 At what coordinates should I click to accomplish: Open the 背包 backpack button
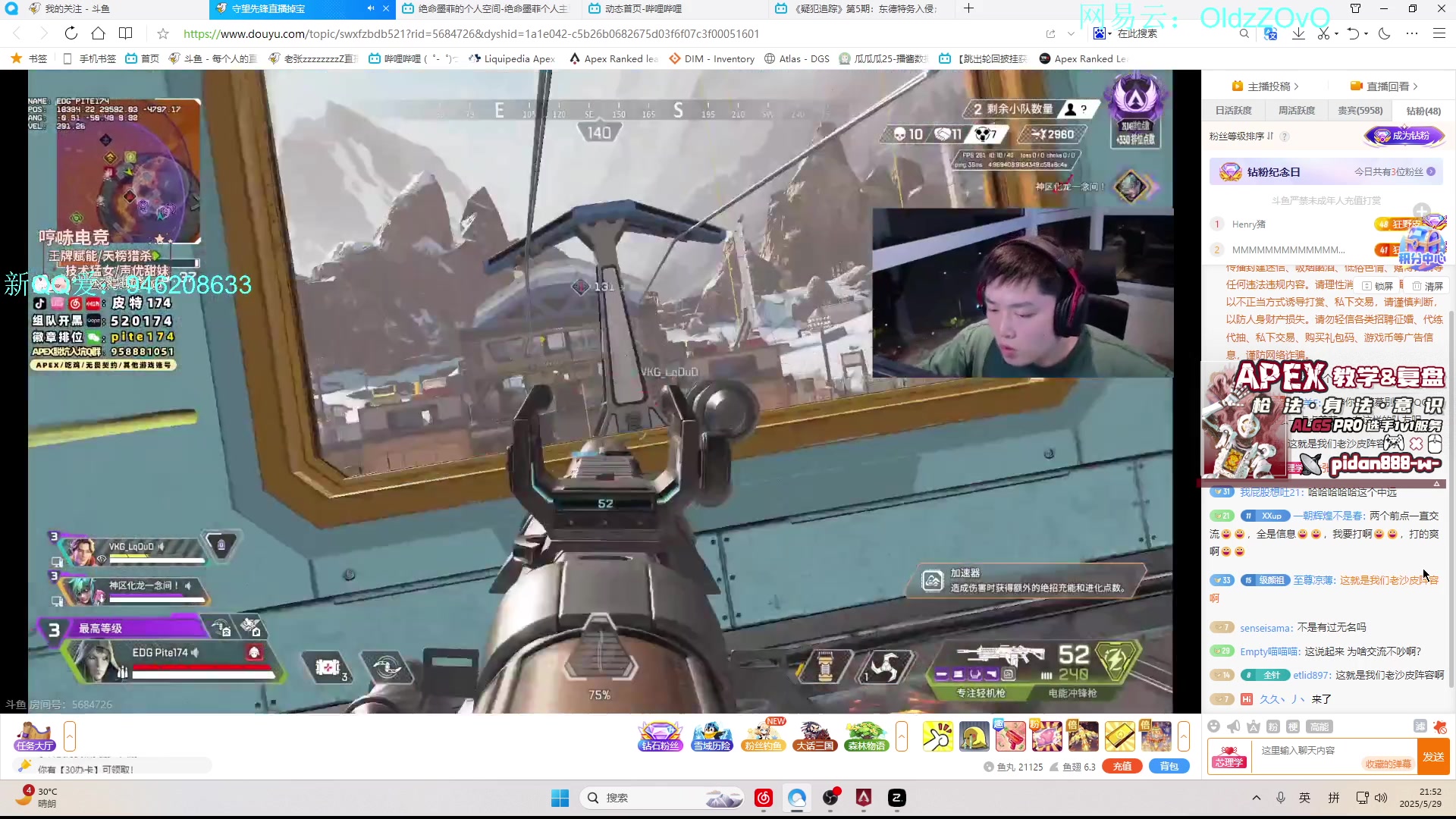tap(1169, 767)
